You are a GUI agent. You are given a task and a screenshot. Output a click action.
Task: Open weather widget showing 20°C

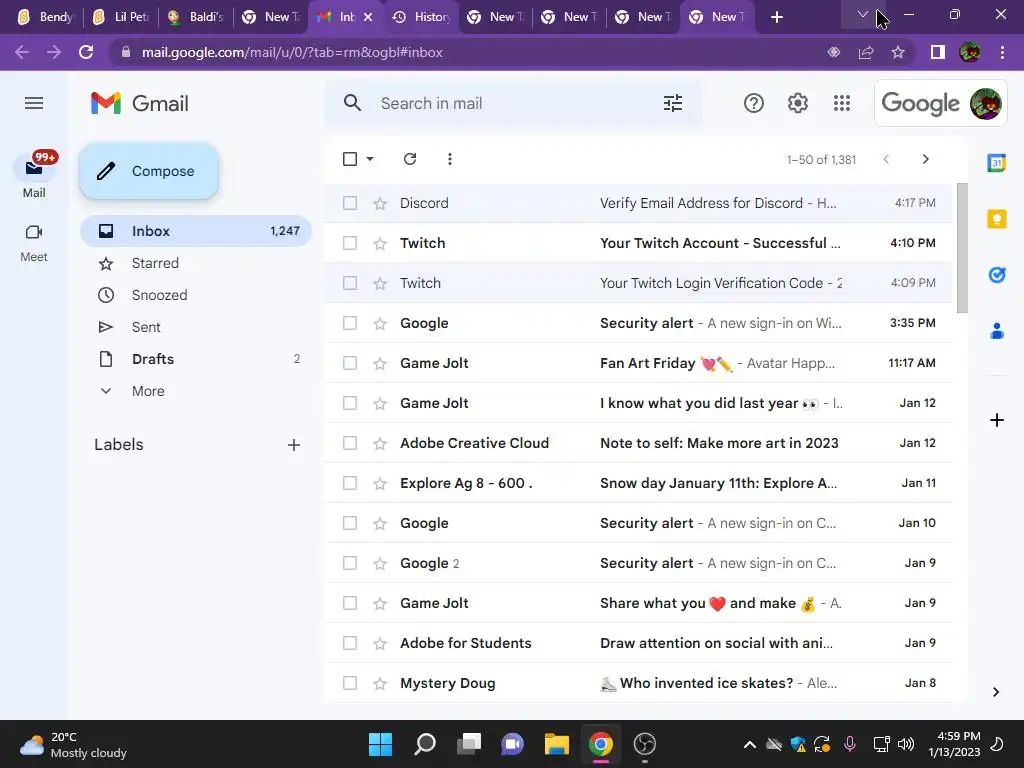point(73,744)
